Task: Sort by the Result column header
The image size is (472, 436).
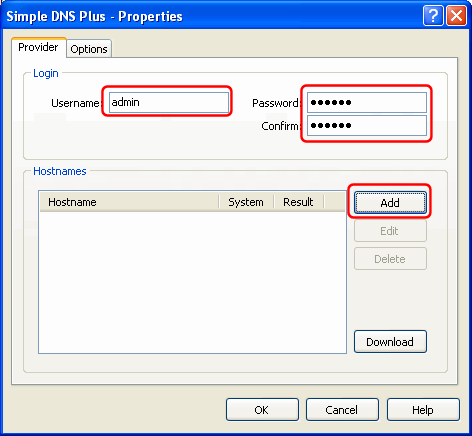Action: click(x=299, y=202)
